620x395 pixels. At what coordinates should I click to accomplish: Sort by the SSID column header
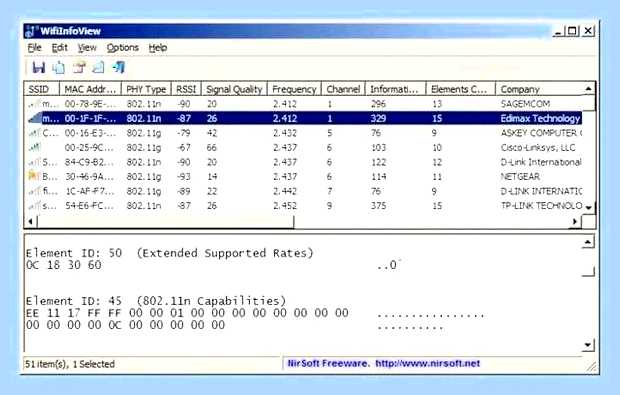pyautogui.click(x=42, y=89)
